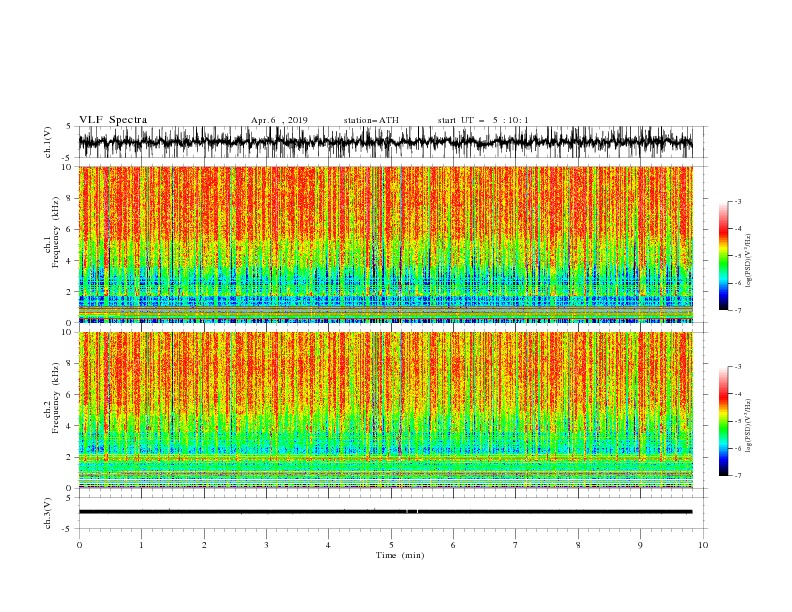Click the ch.2 PSD color scale bar
The image size is (792, 612).
click(x=723, y=421)
